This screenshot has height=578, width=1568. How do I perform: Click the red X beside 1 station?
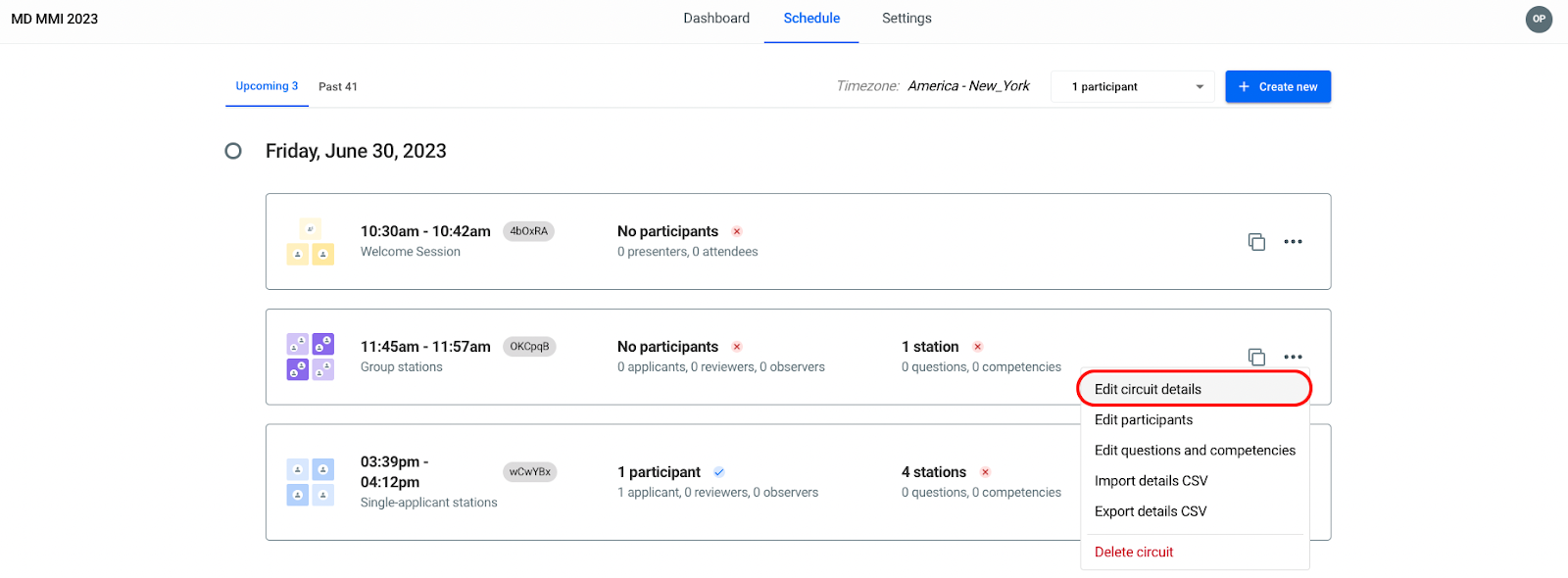coord(977,347)
